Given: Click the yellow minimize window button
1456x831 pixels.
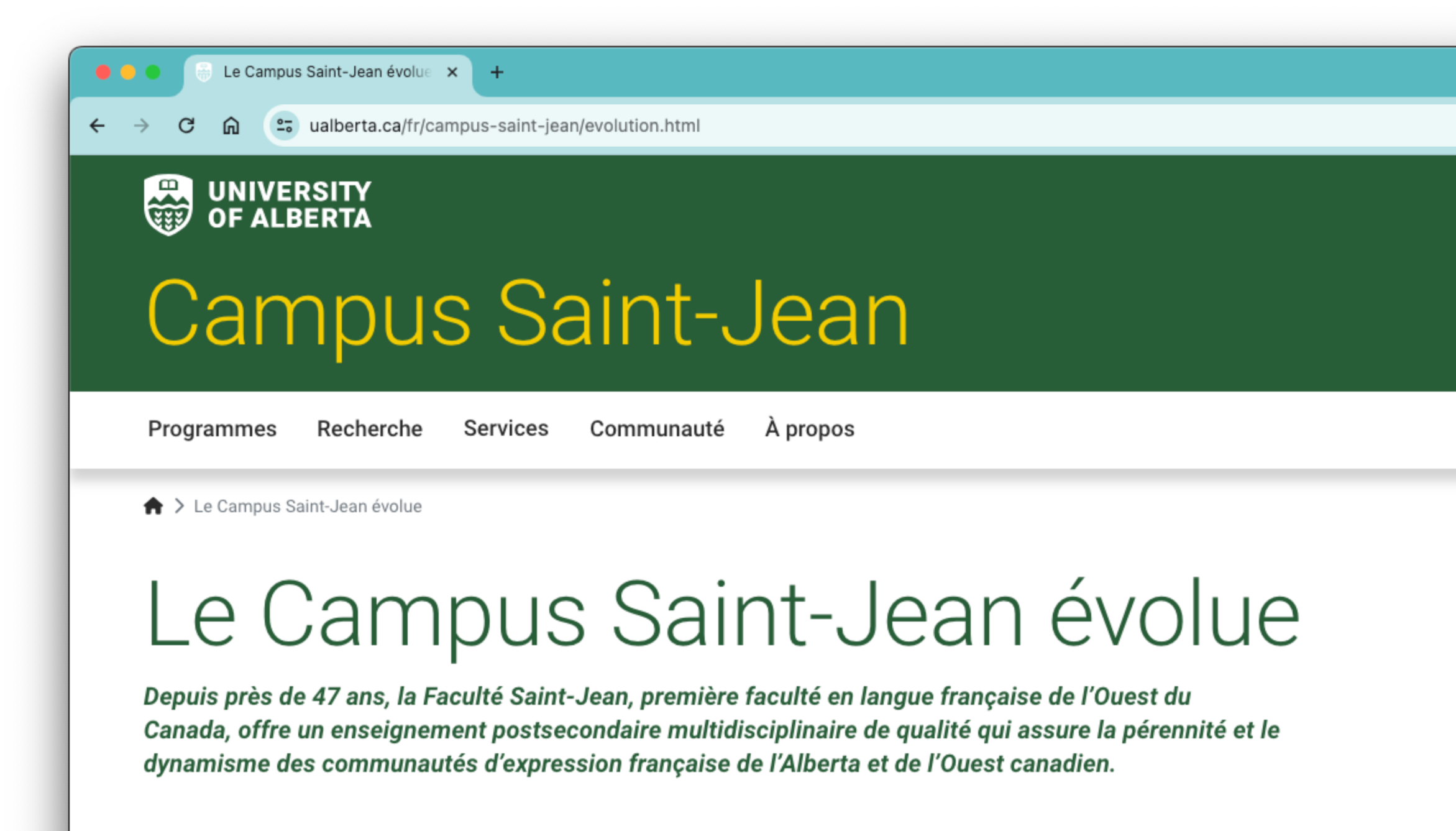Looking at the screenshot, I should (128, 72).
